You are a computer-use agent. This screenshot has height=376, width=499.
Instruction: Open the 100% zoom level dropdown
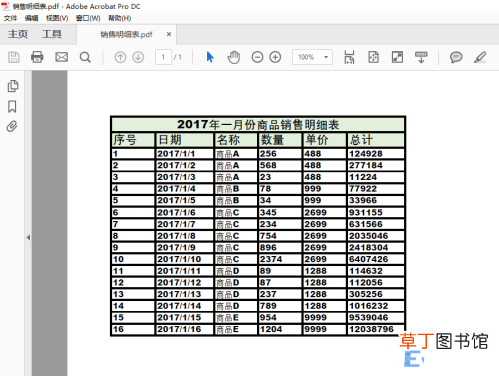point(312,57)
